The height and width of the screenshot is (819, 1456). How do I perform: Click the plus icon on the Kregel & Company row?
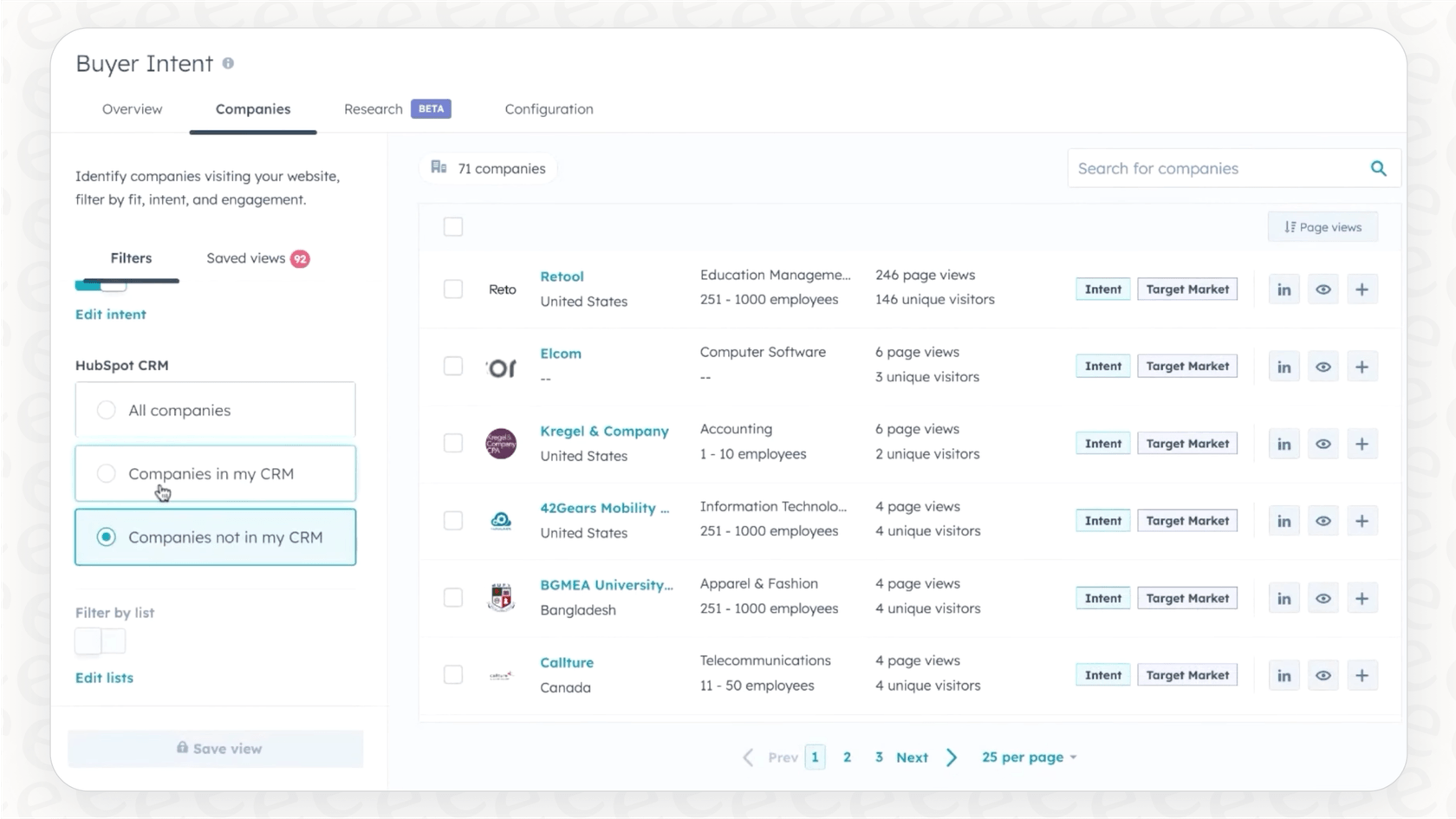(x=1362, y=443)
